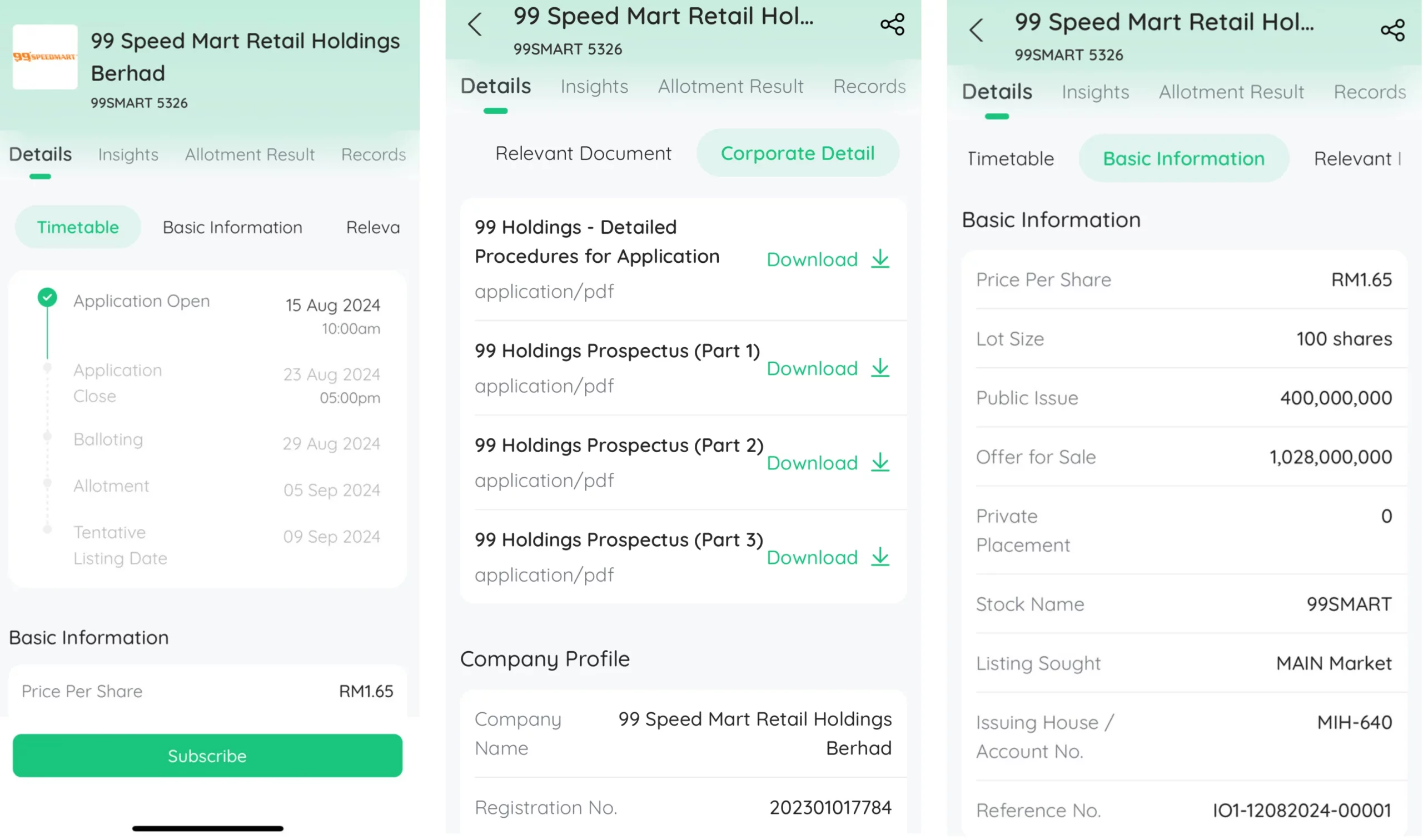Select Relevant Document pill in middle screen
Screen dimensions: 1423x840
[583, 153]
